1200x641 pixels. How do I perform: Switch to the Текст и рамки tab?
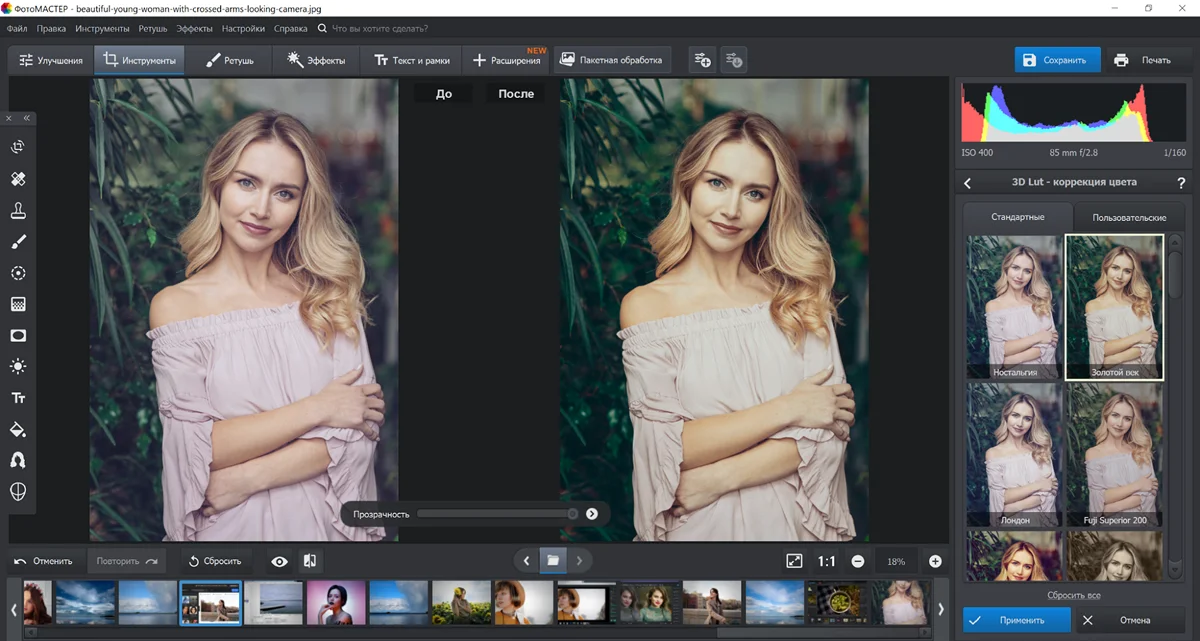[411, 60]
